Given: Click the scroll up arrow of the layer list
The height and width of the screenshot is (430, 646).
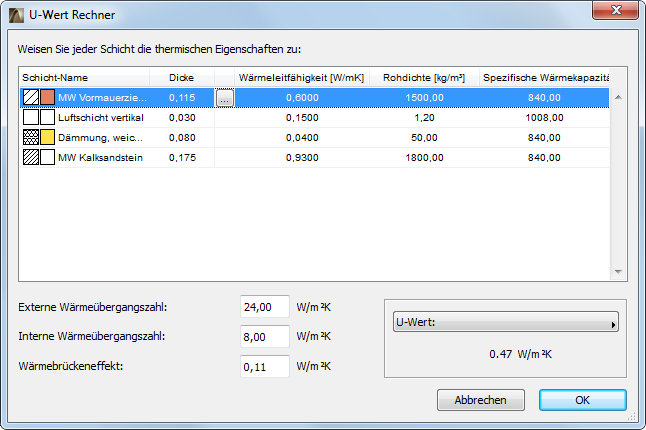Looking at the screenshot, I should pyautogui.click(x=618, y=98).
